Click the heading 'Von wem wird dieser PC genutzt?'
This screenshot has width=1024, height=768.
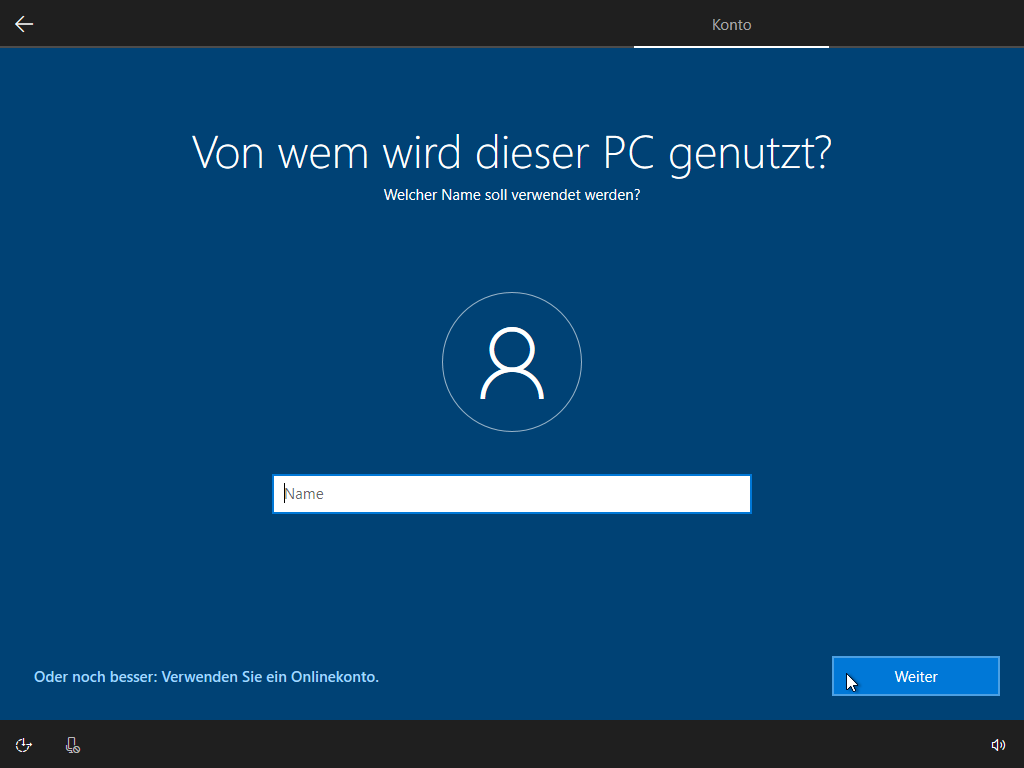pos(512,153)
